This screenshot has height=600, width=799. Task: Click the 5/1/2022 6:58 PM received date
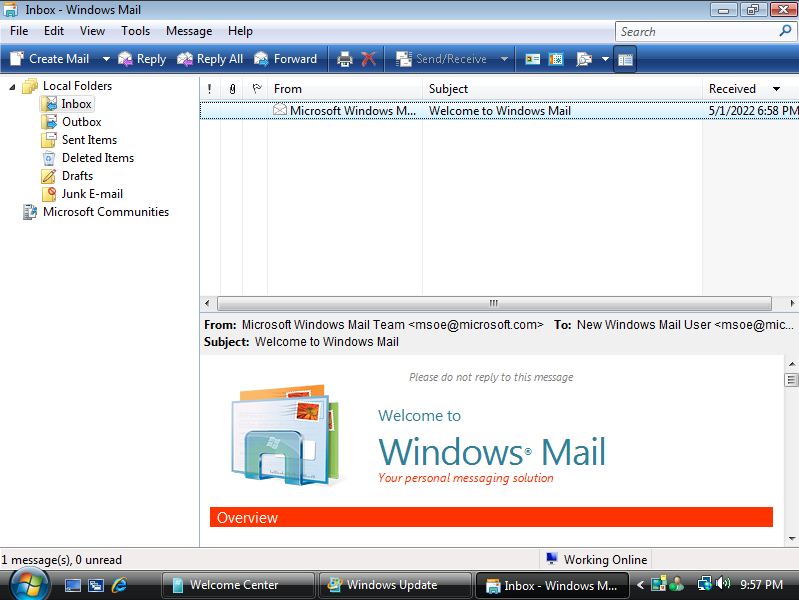[x=753, y=111]
